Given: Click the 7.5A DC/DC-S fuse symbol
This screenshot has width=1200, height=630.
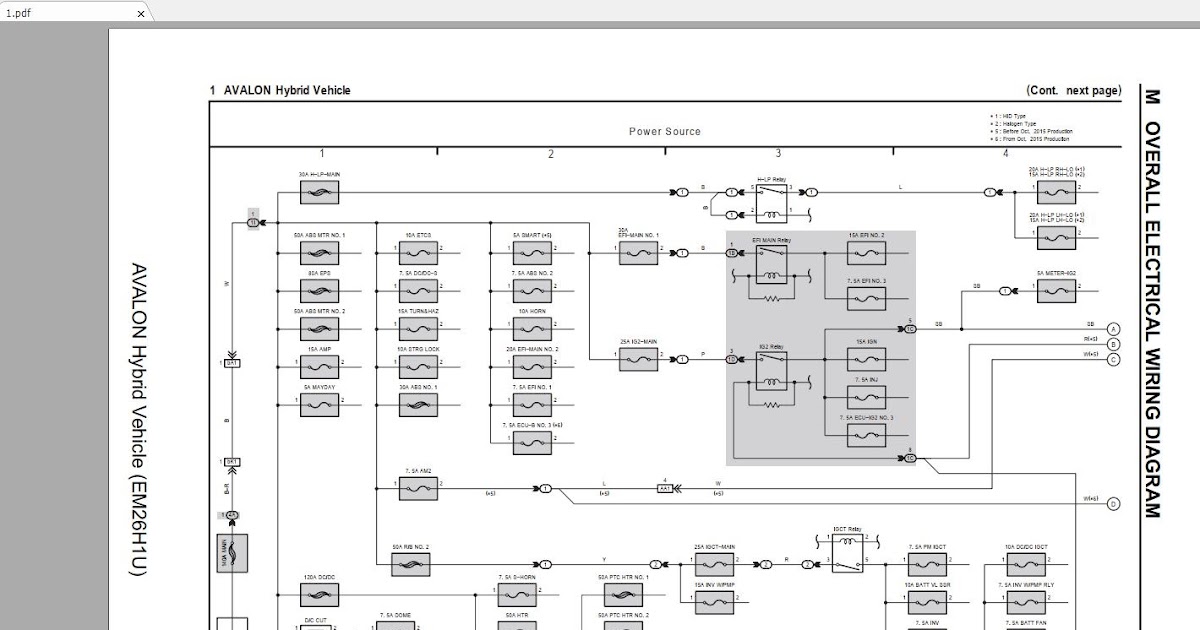Looking at the screenshot, I should (418, 290).
